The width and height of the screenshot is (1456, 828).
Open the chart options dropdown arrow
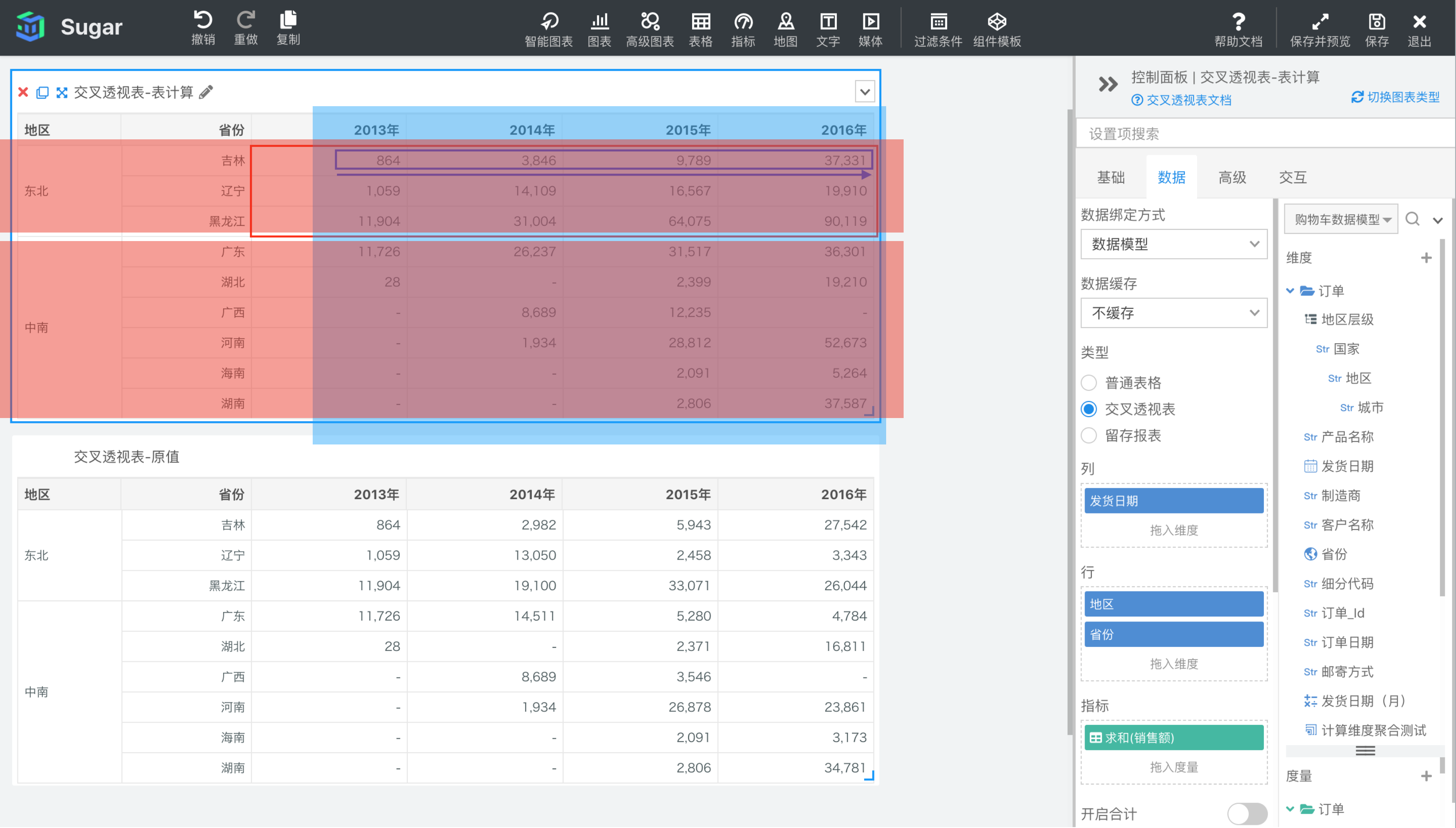click(865, 91)
